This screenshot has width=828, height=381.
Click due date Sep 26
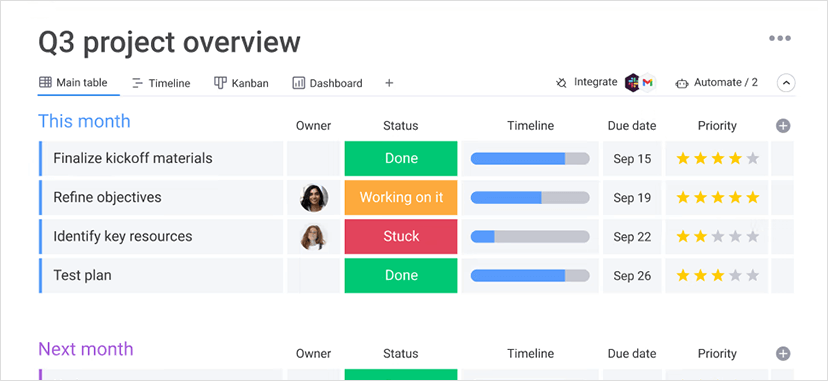click(x=632, y=276)
